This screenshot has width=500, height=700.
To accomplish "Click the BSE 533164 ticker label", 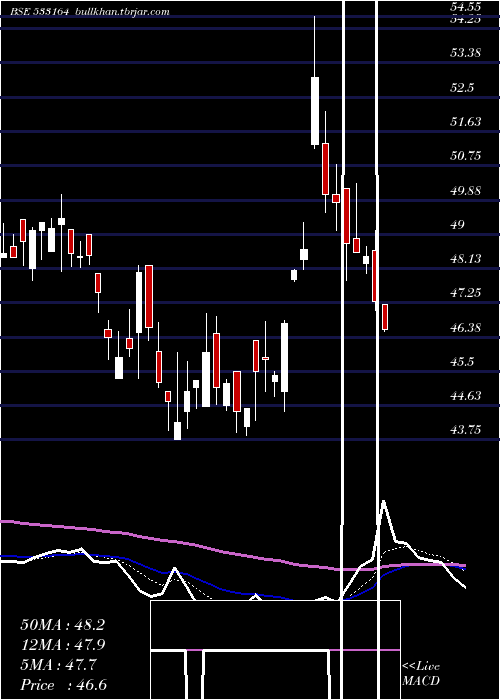I will click(40, 12).
